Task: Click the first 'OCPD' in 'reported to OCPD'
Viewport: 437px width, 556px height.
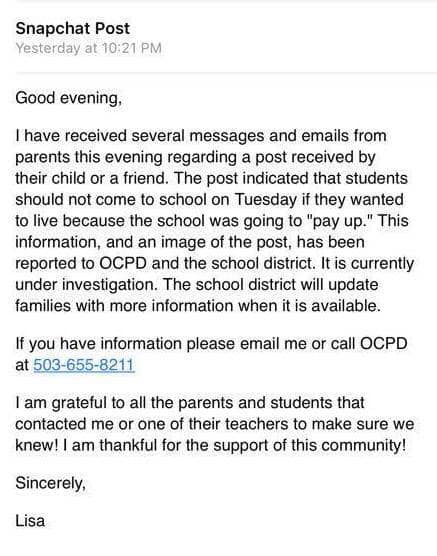Action: [x=123, y=263]
